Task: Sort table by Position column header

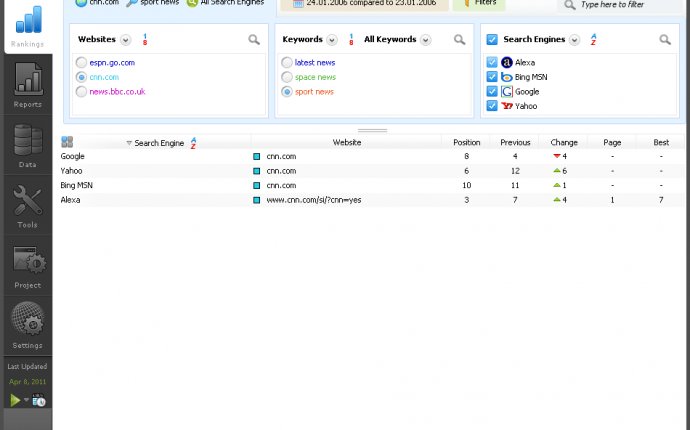Action: 466,143
